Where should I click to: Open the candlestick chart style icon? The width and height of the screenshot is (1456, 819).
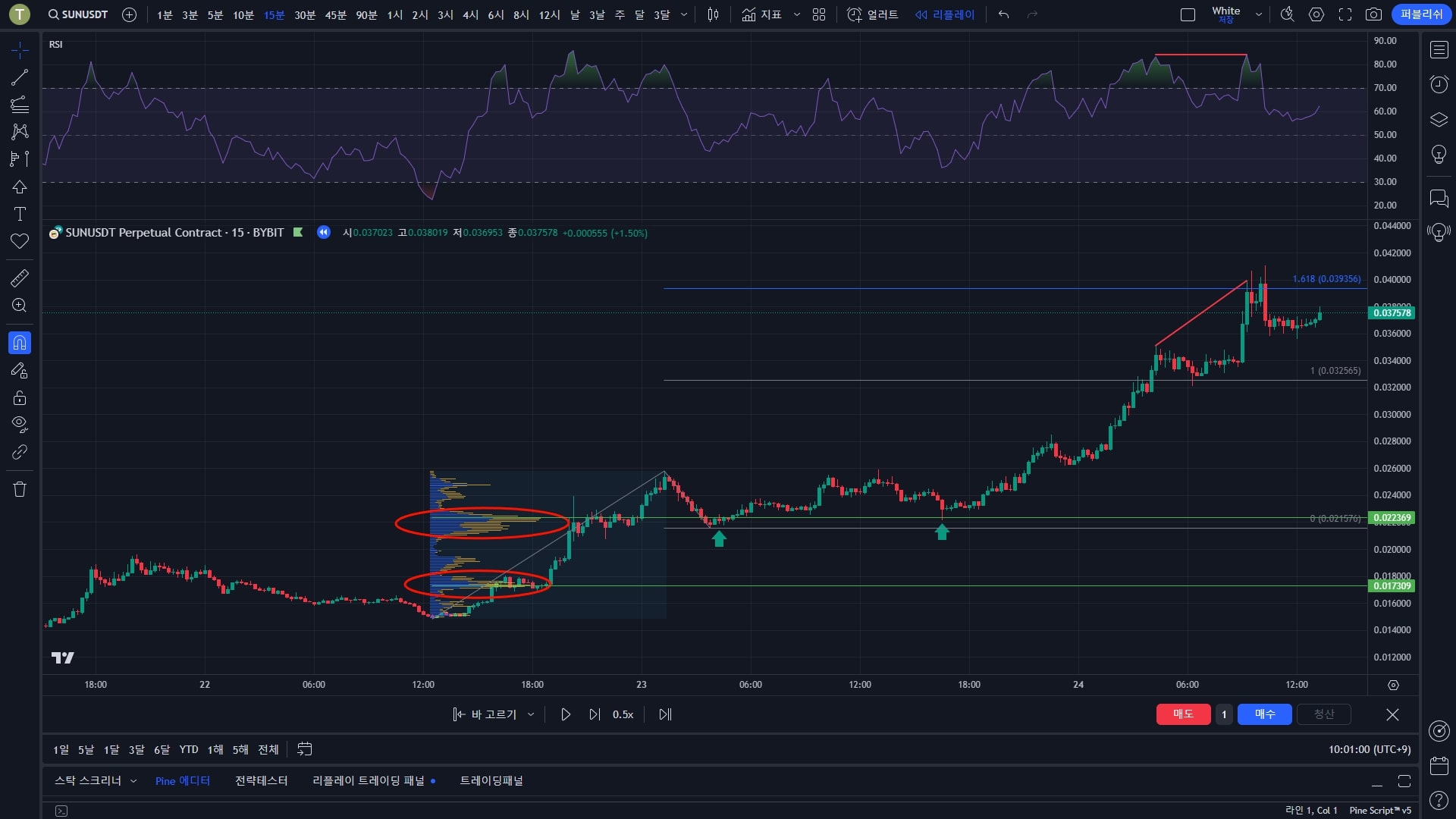click(713, 14)
